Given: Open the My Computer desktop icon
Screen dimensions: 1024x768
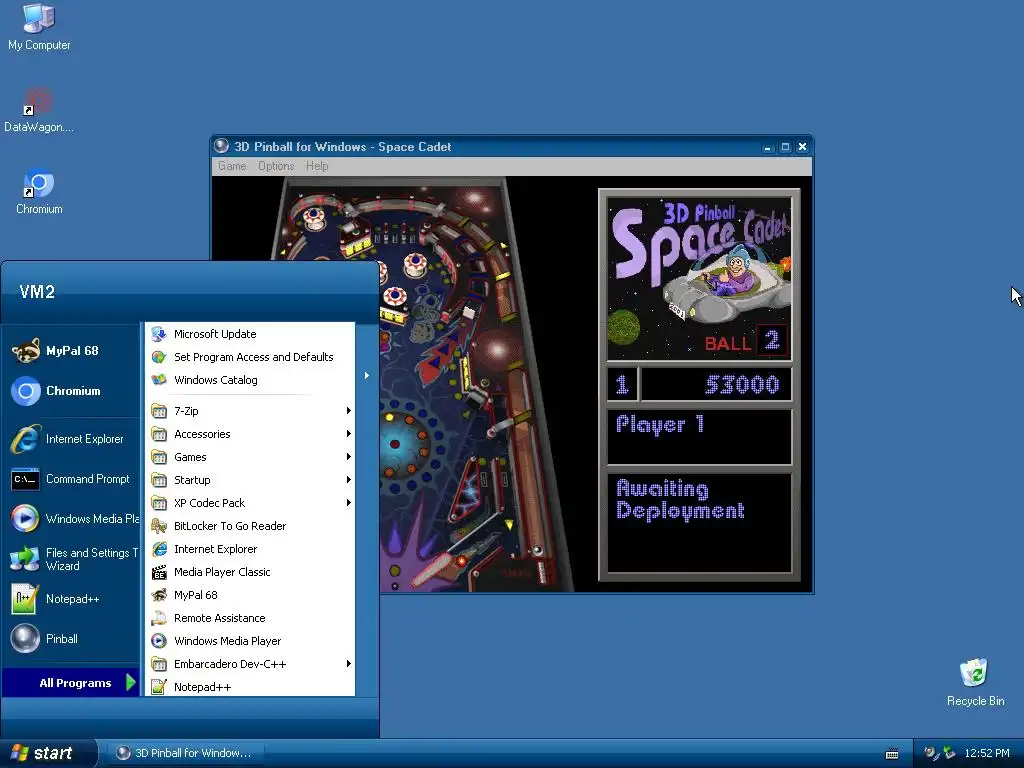Looking at the screenshot, I should click(x=39, y=27).
